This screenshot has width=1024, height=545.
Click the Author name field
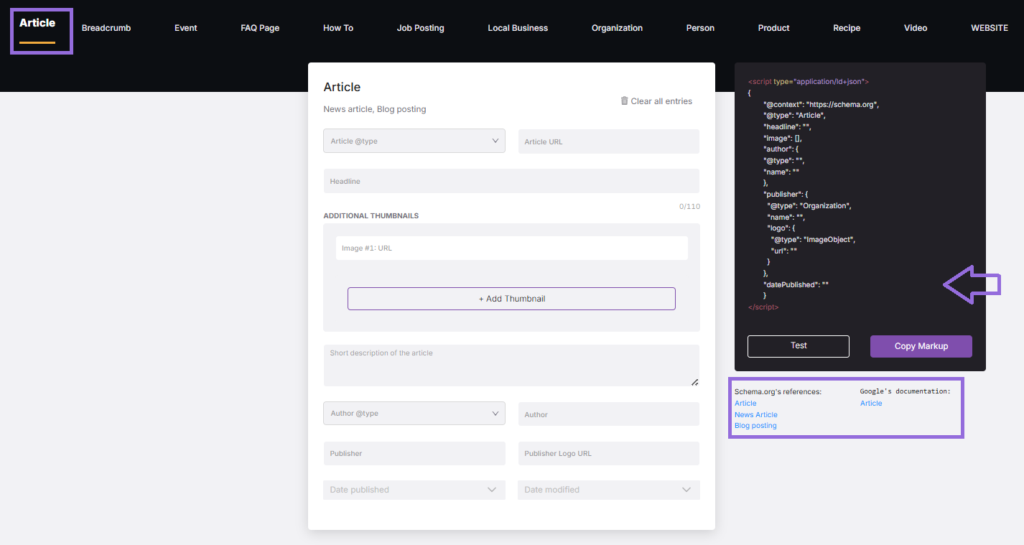coord(609,414)
